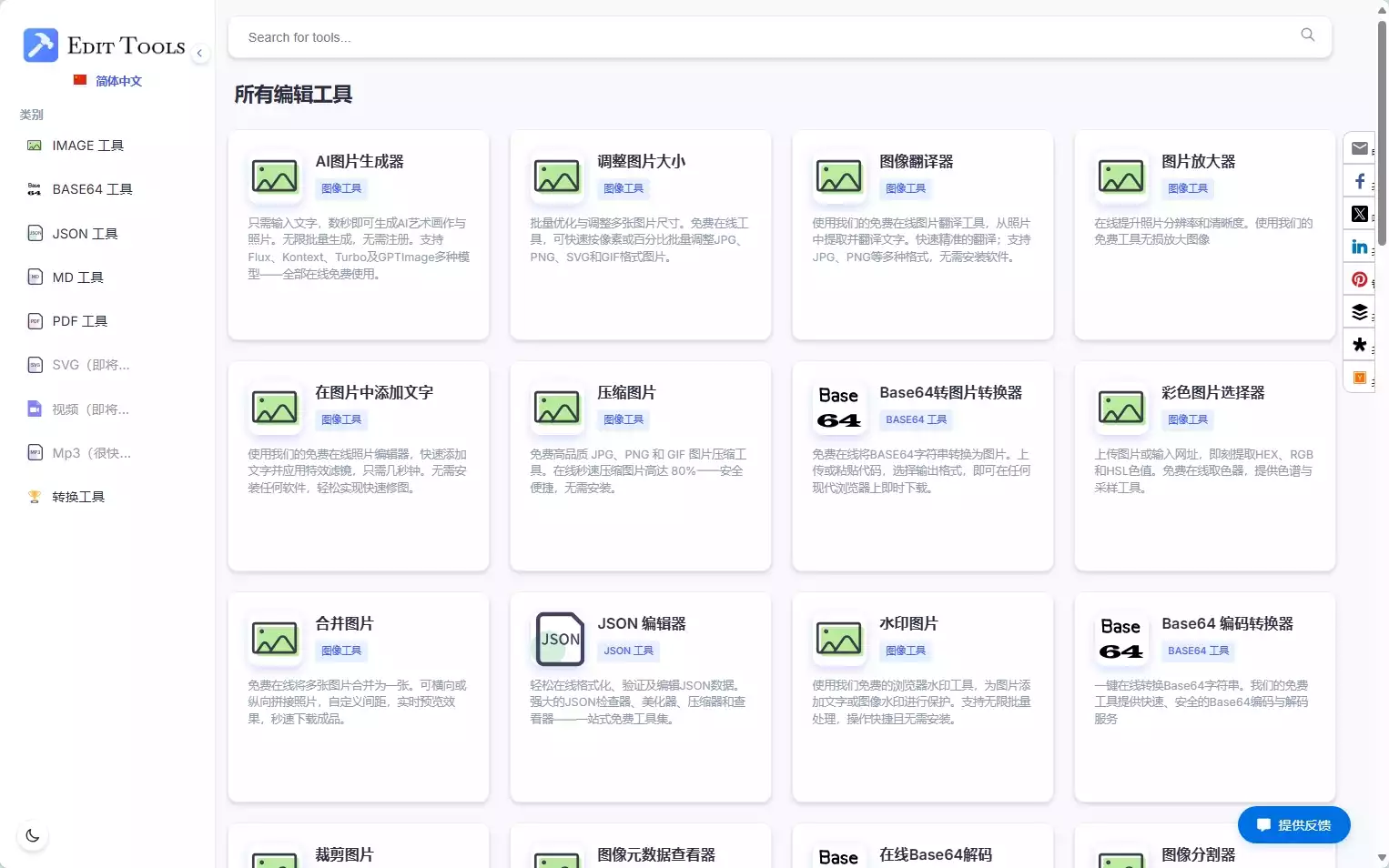
Task: Open MD 工具 category in sidebar
Action: pos(66,278)
